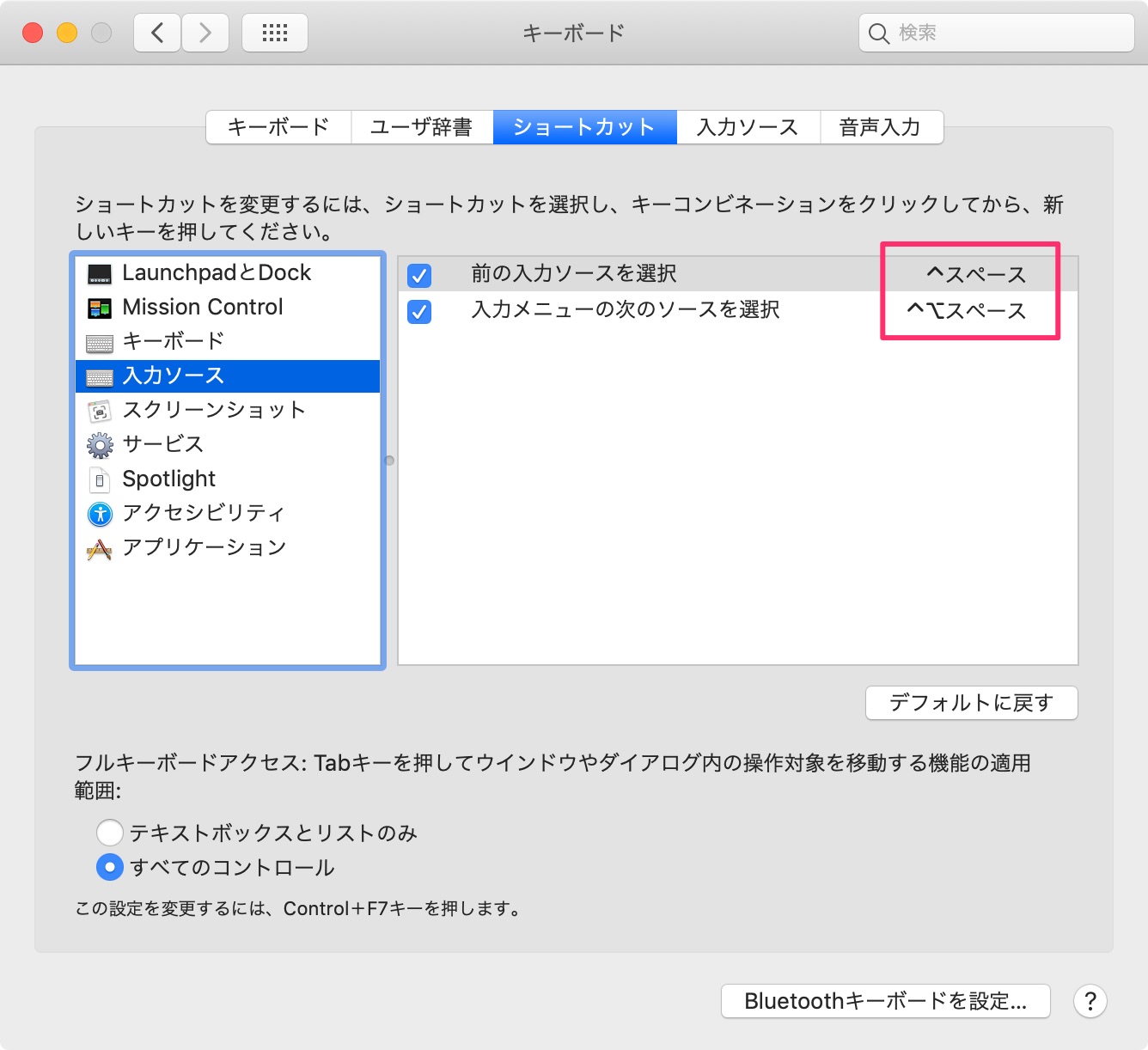Click the サービス gear icon
Screen dimensions: 1148x1050
[100, 445]
